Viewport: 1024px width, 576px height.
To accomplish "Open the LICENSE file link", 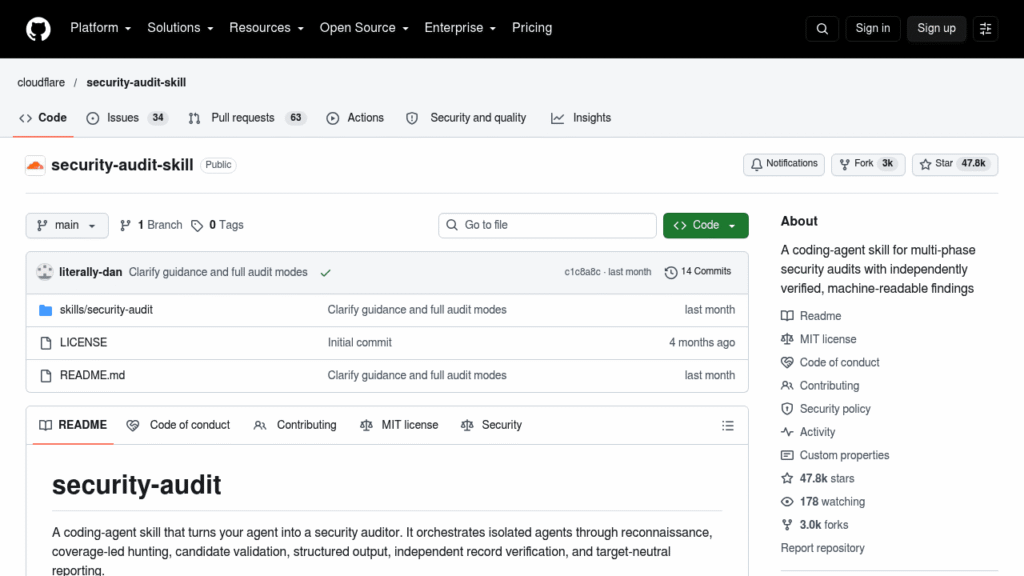I will coord(83,343).
